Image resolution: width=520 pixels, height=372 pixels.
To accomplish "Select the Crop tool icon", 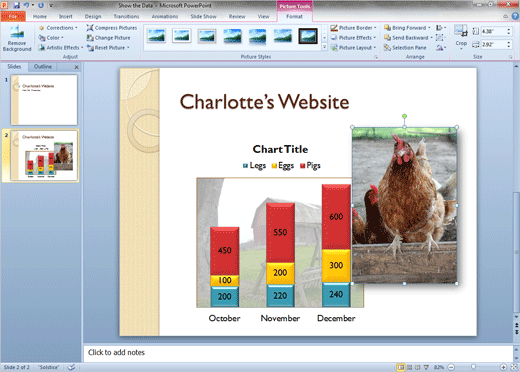I will tap(461, 31).
